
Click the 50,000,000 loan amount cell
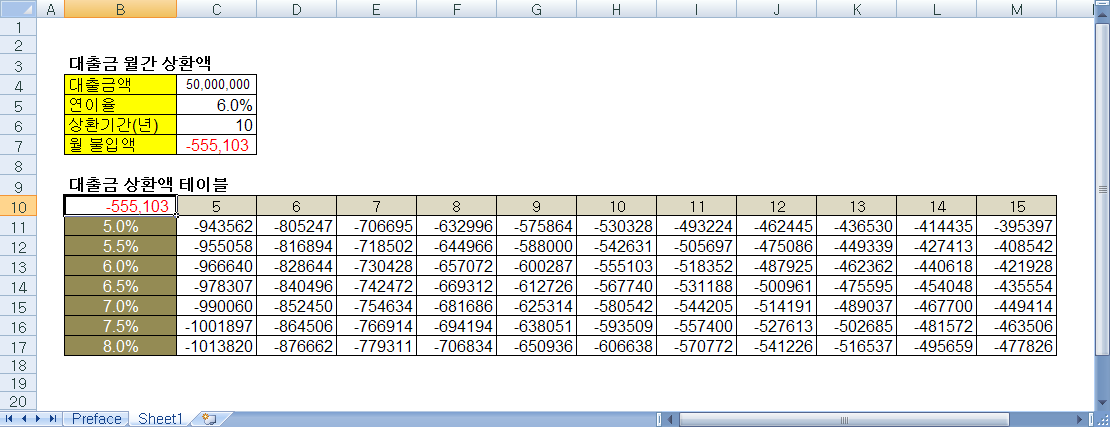tap(217, 84)
